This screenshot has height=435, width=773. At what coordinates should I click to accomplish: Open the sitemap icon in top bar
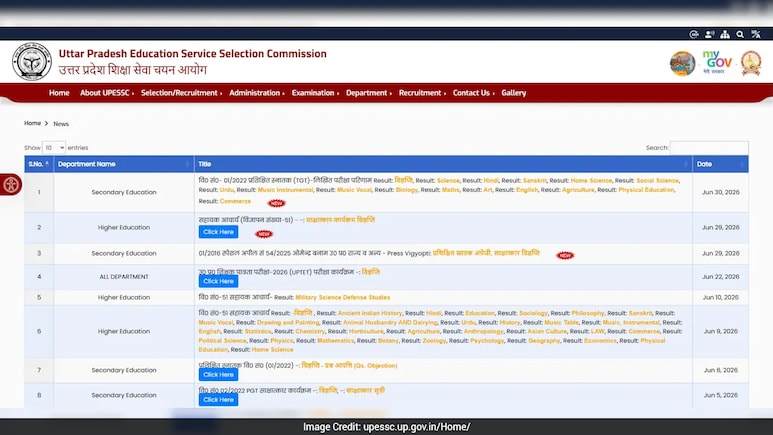(x=725, y=34)
